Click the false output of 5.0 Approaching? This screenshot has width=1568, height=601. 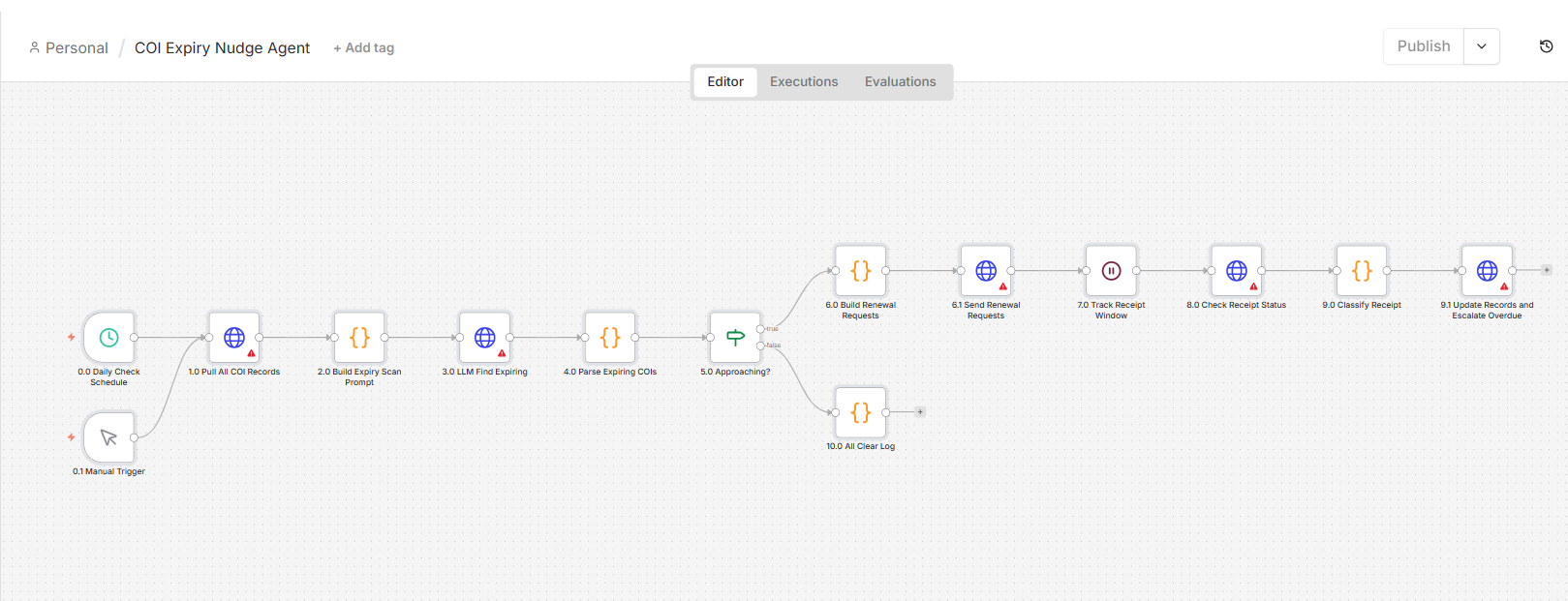760,346
